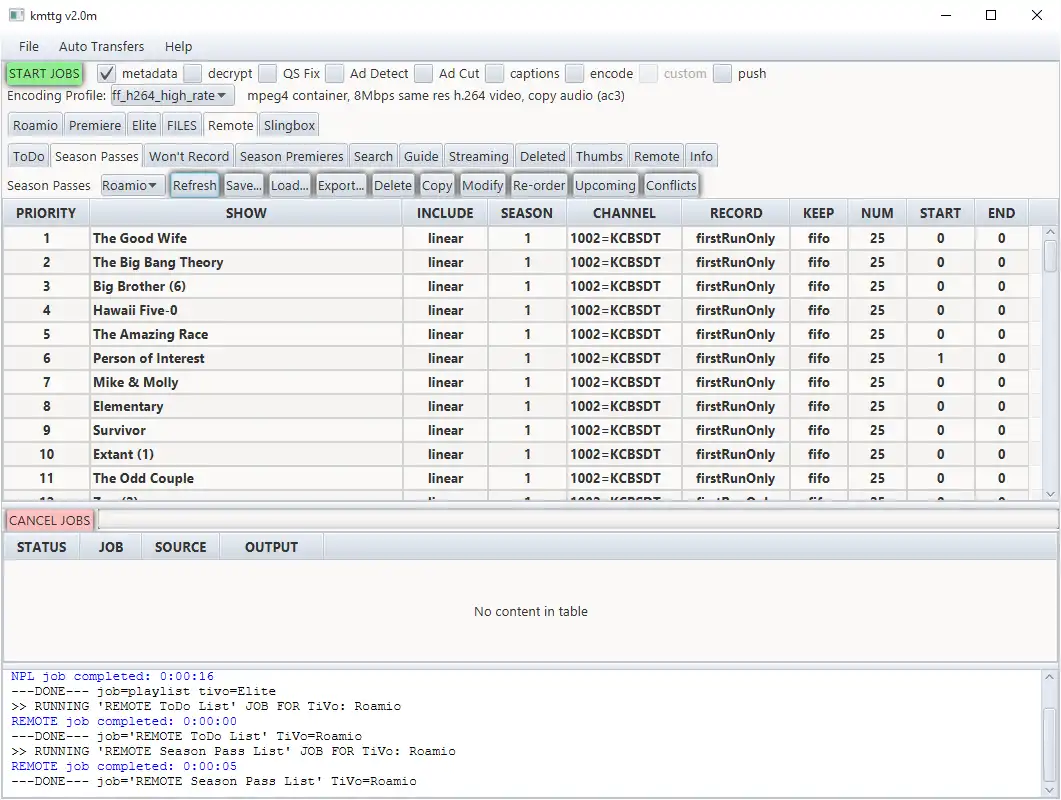Refresh the Season Passes list
Viewport: 1061px width, 800px height.
[194, 185]
